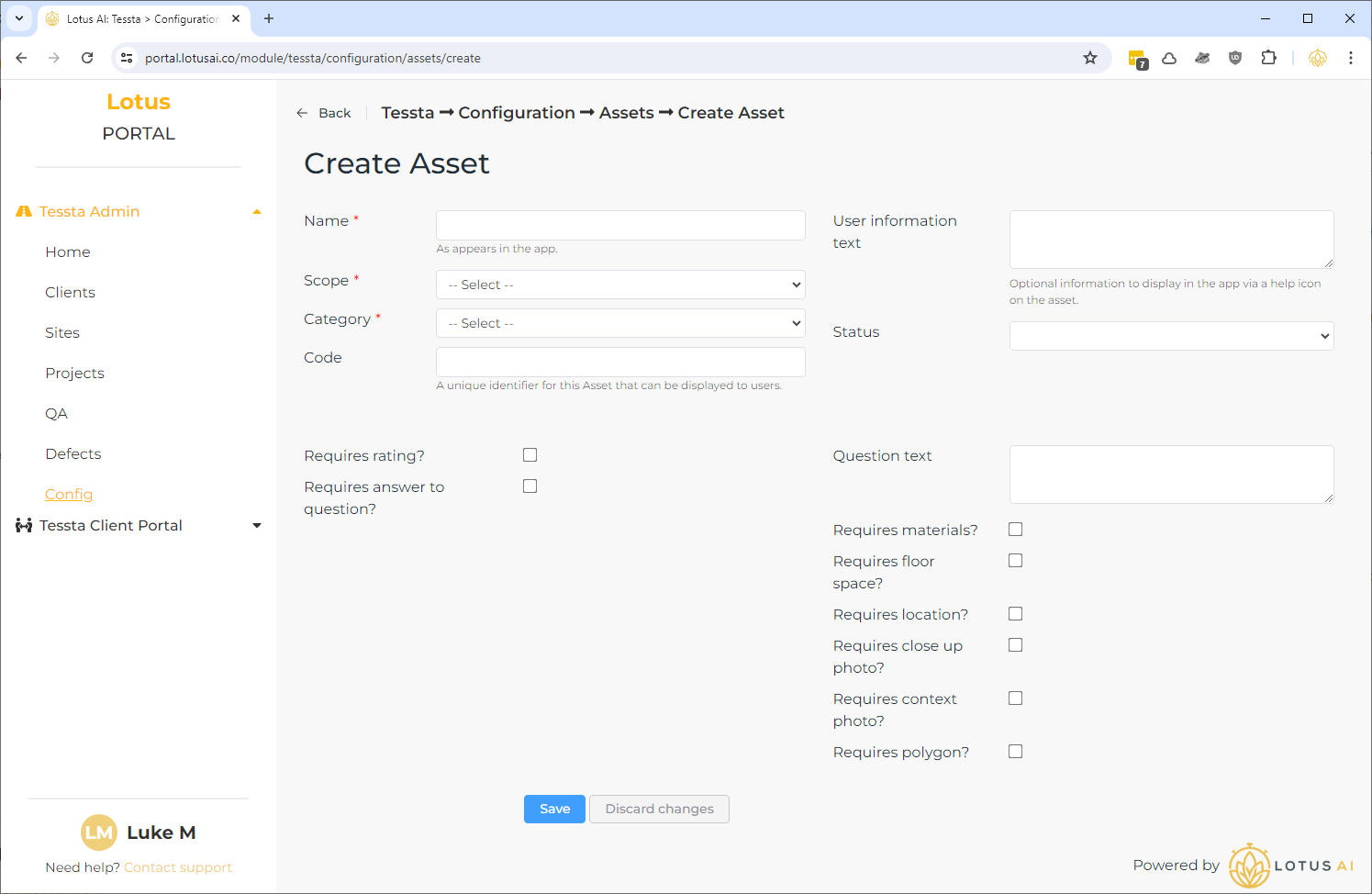This screenshot has height=894, width=1372.
Task: Collapse the Tessta Admin section arrow
Action: point(257,212)
